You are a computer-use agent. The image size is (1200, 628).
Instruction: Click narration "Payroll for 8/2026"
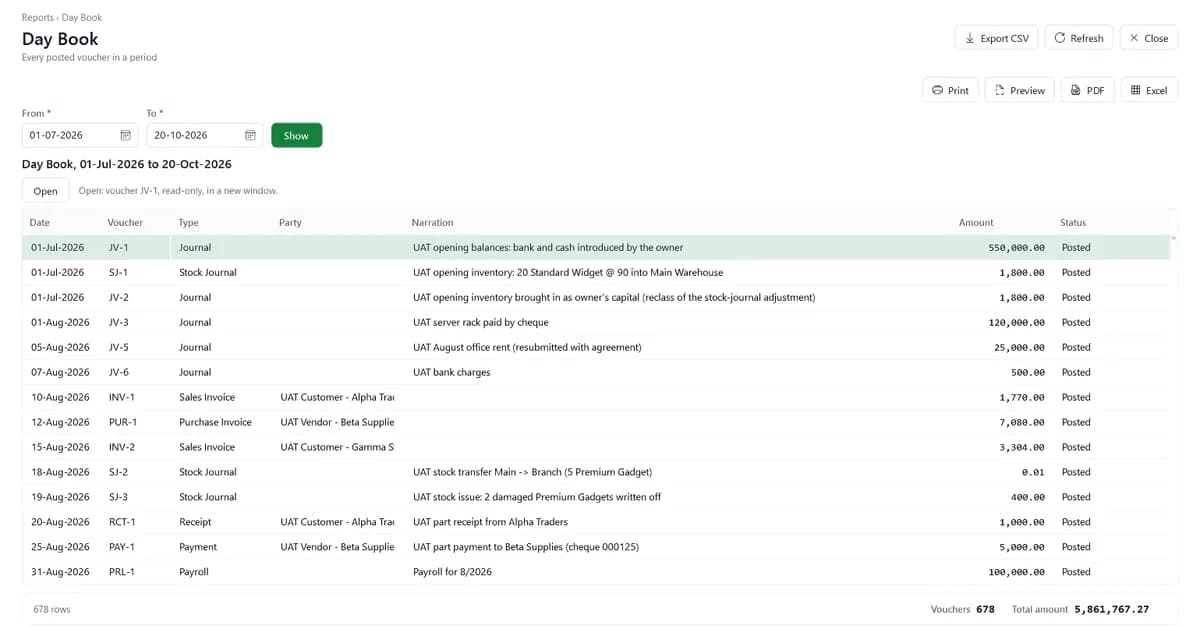[452, 572]
